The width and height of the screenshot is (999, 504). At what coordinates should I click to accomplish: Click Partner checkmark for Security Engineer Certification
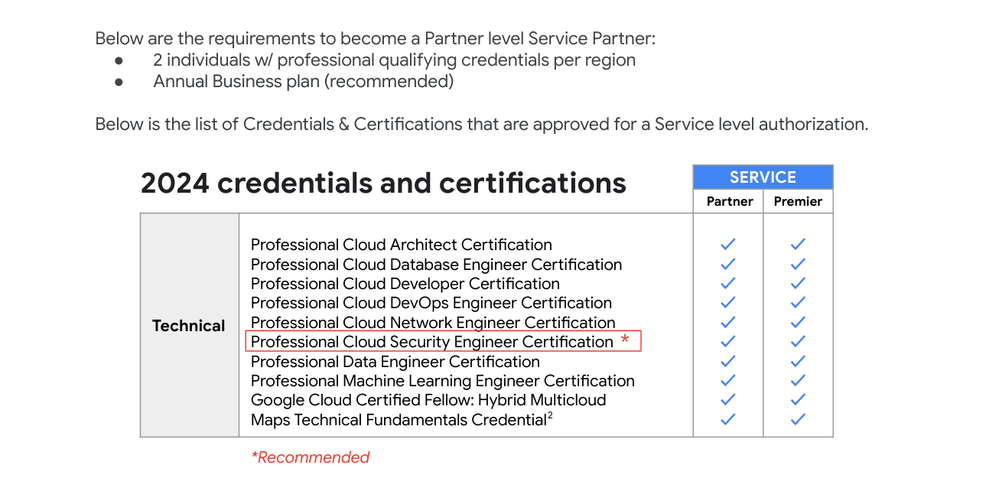(728, 342)
